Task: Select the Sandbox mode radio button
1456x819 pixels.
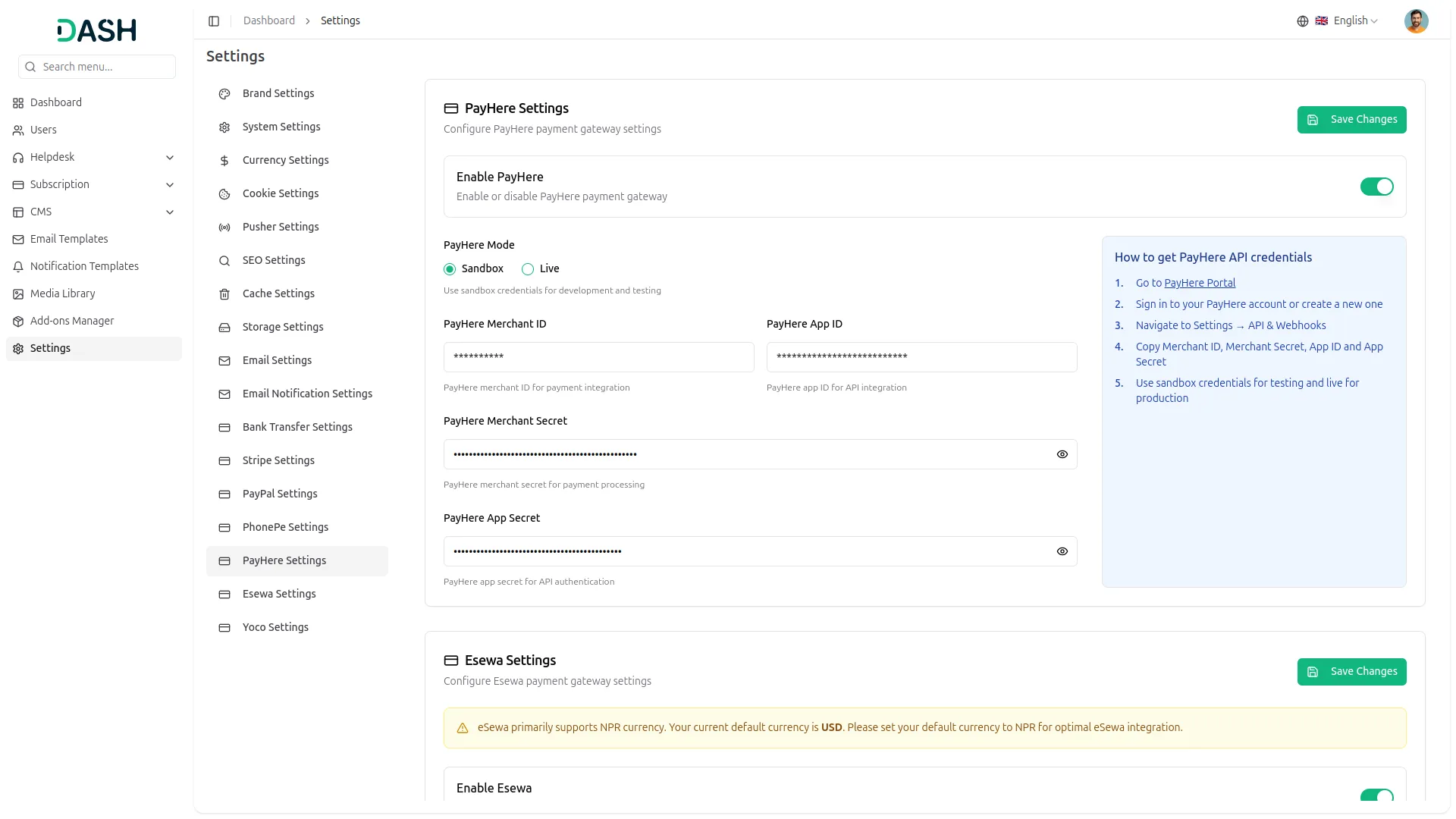Action: pos(450,269)
